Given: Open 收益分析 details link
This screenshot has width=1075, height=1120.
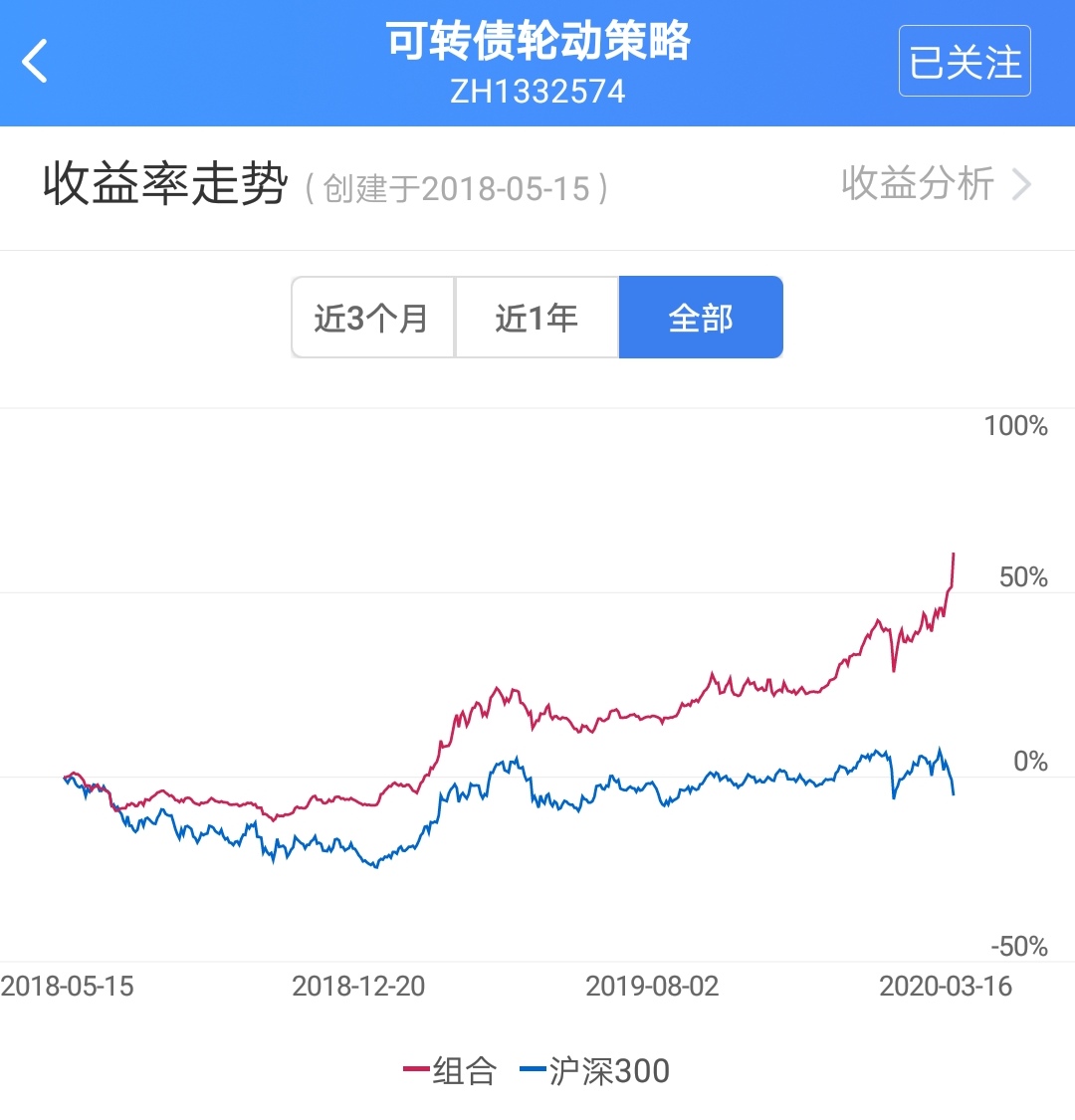Looking at the screenshot, I should (917, 184).
